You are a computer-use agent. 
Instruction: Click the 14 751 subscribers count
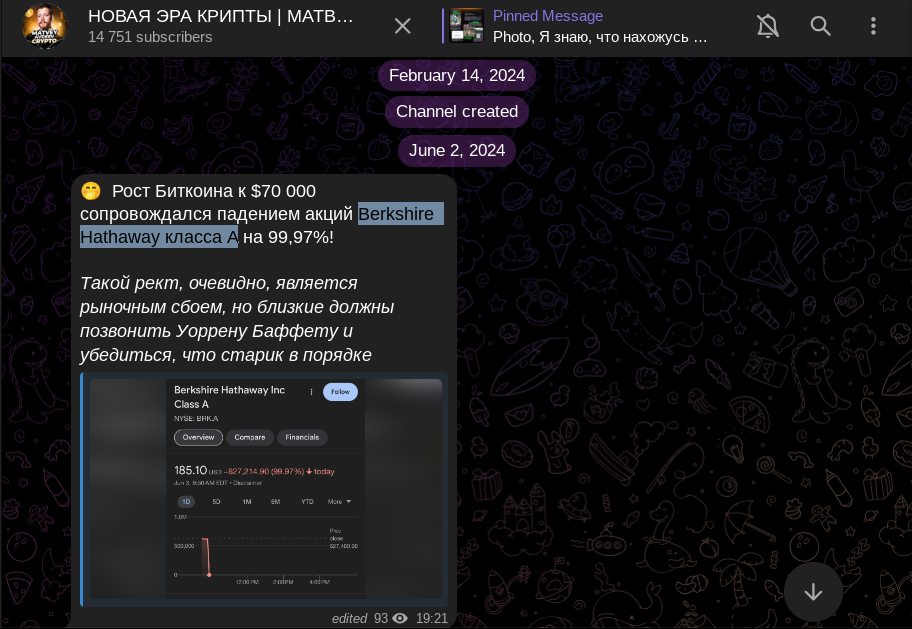tap(150, 37)
